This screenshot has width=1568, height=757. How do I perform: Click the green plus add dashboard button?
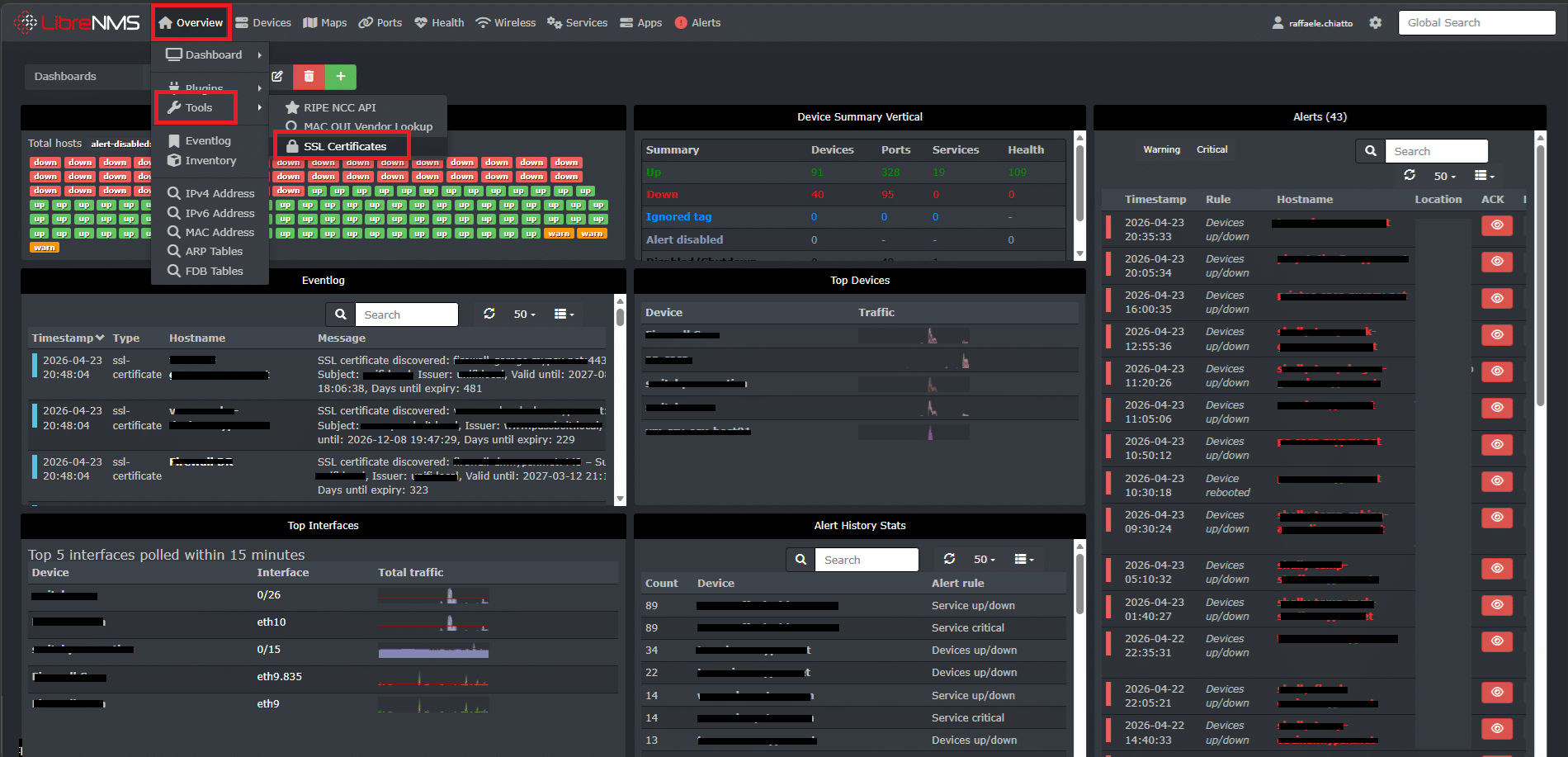click(x=341, y=77)
